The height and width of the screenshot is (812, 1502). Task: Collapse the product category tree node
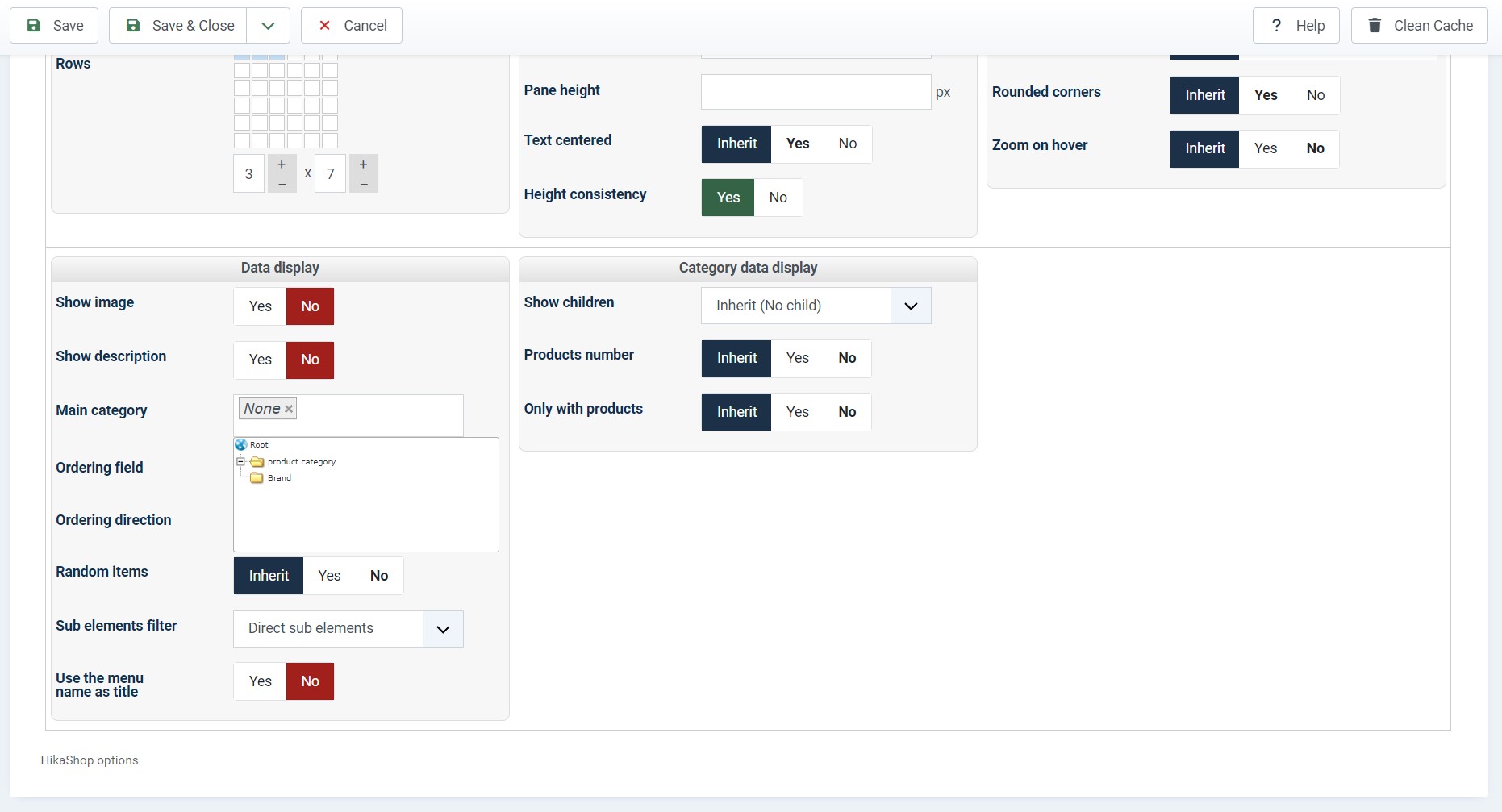(240, 462)
